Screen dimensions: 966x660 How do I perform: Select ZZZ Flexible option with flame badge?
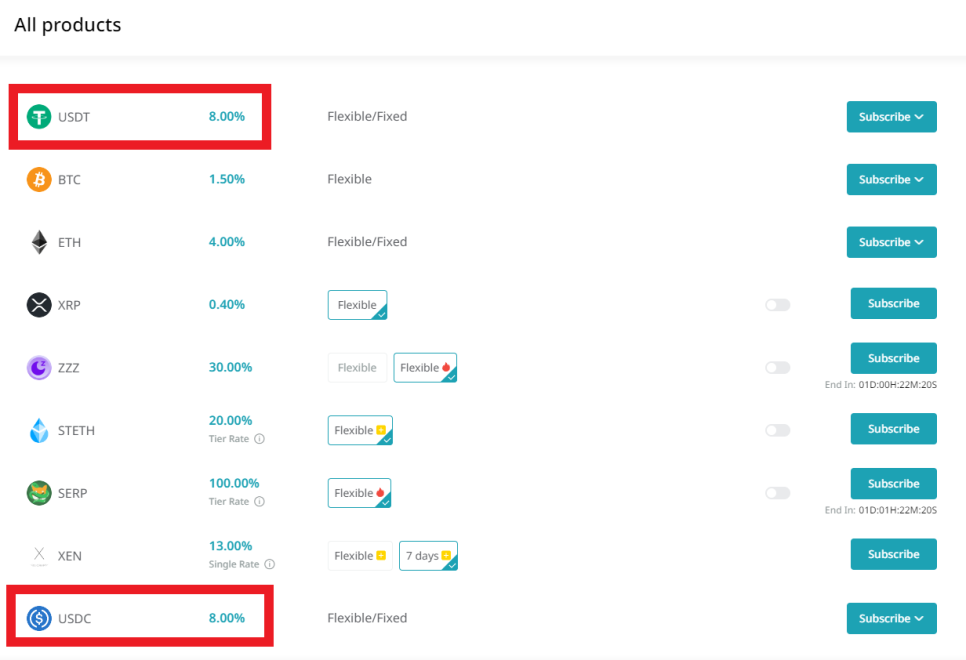tap(425, 368)
